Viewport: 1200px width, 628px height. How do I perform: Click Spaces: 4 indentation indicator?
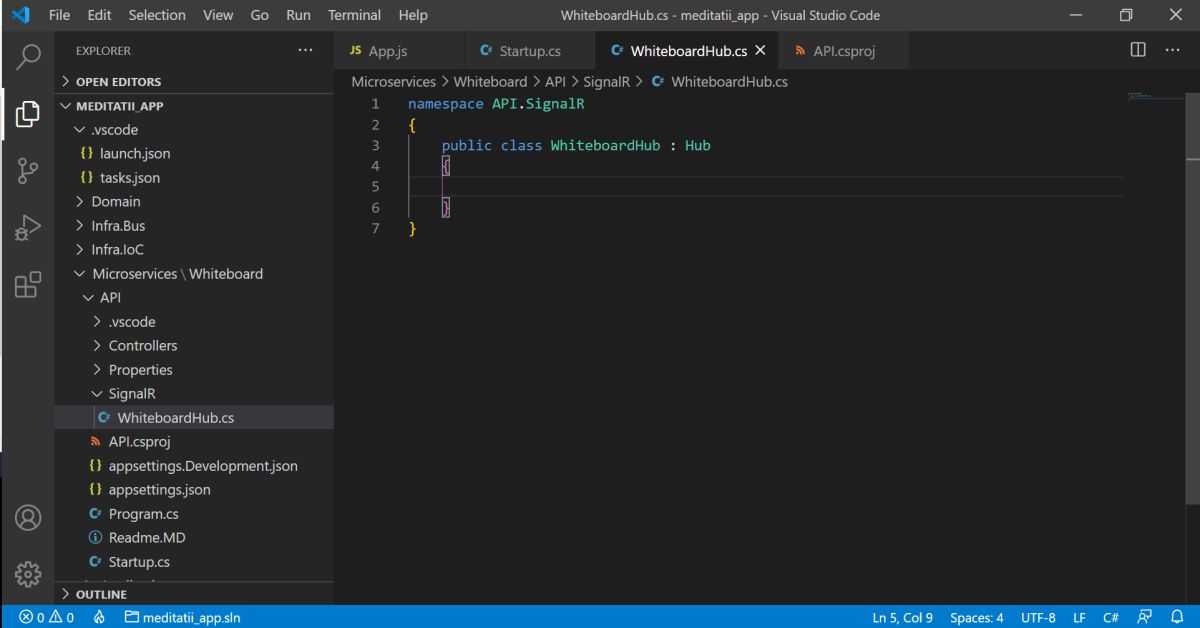click(x=977, y=617)
